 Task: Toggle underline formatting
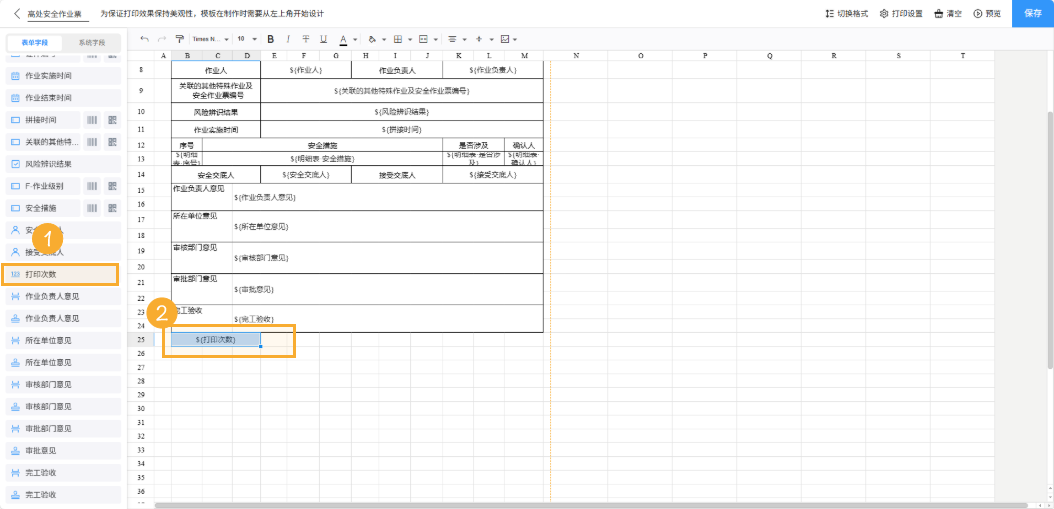[323, 39]
